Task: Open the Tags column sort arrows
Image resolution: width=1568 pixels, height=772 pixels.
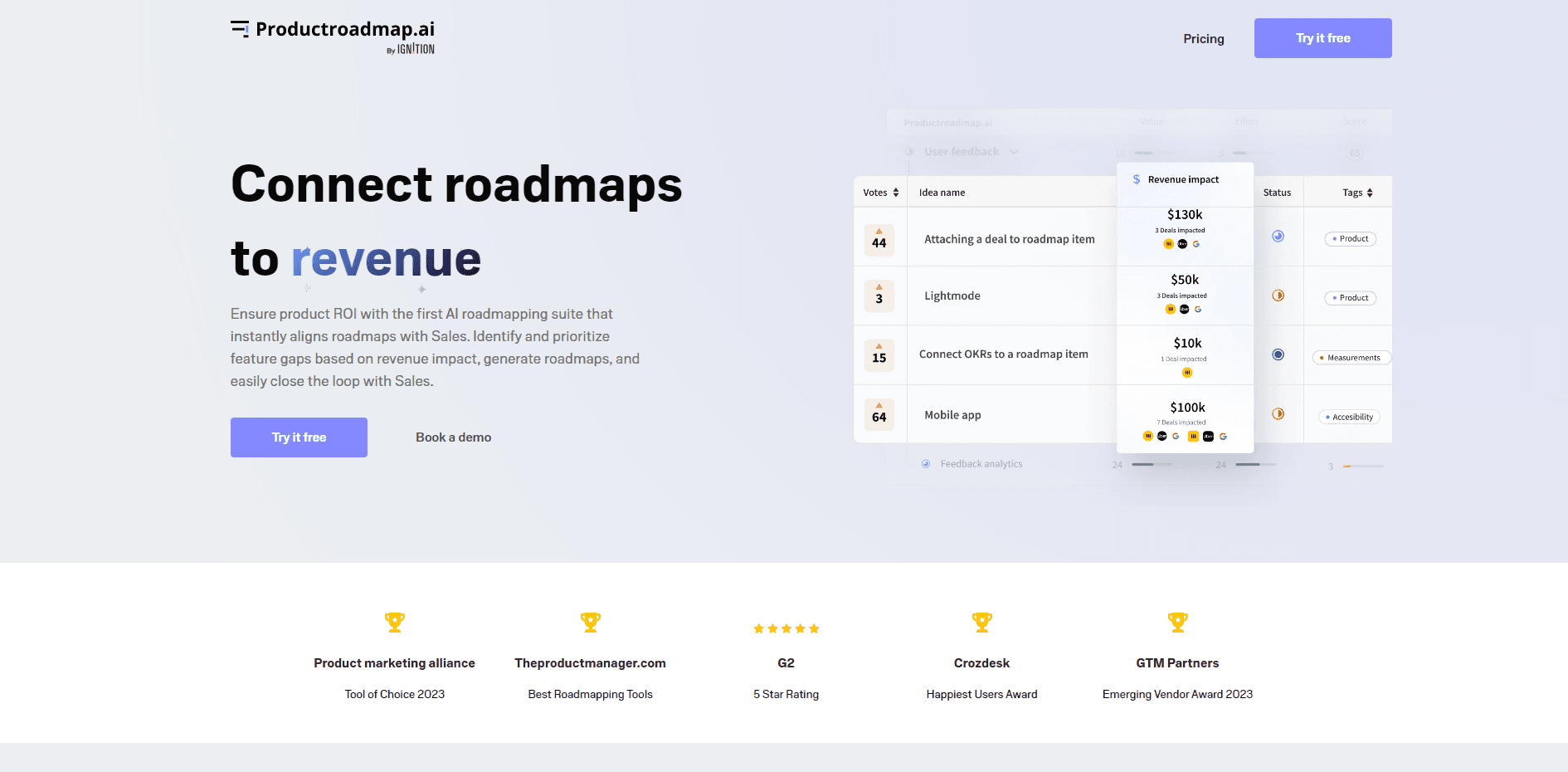Action: tap(1370, 193)
